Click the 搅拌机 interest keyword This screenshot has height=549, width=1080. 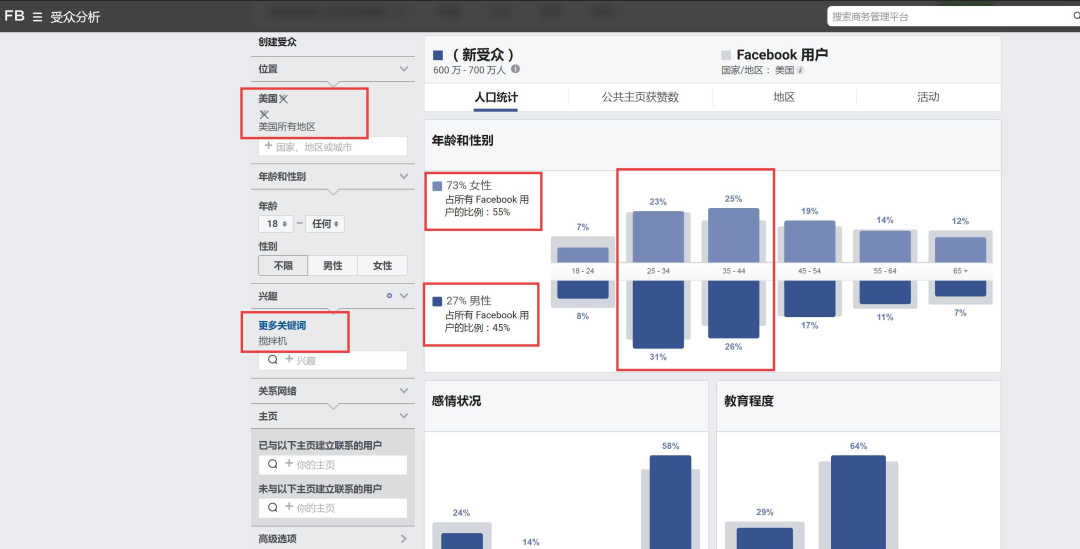[273, 341]
